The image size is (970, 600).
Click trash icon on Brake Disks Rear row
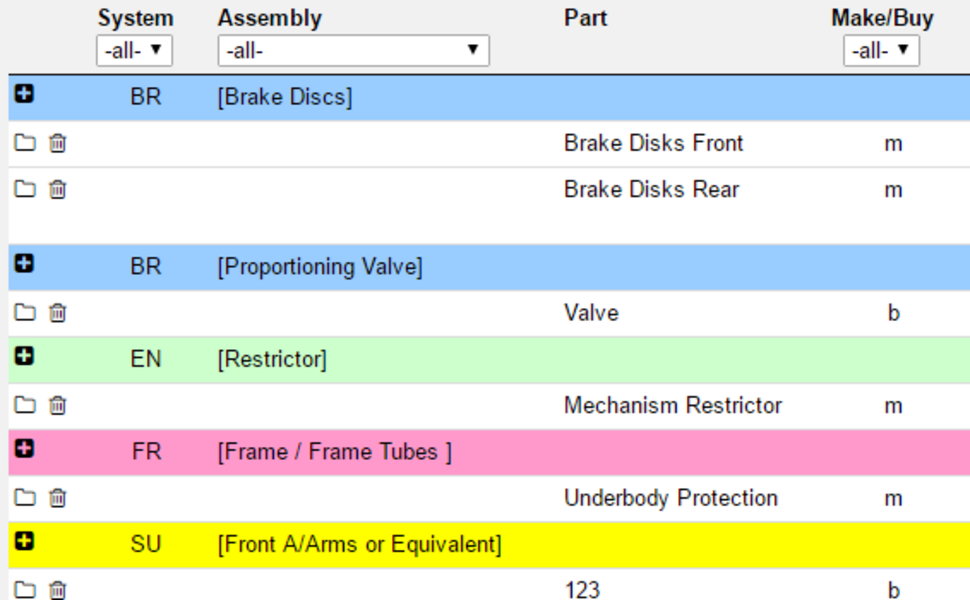pos(58,189)
